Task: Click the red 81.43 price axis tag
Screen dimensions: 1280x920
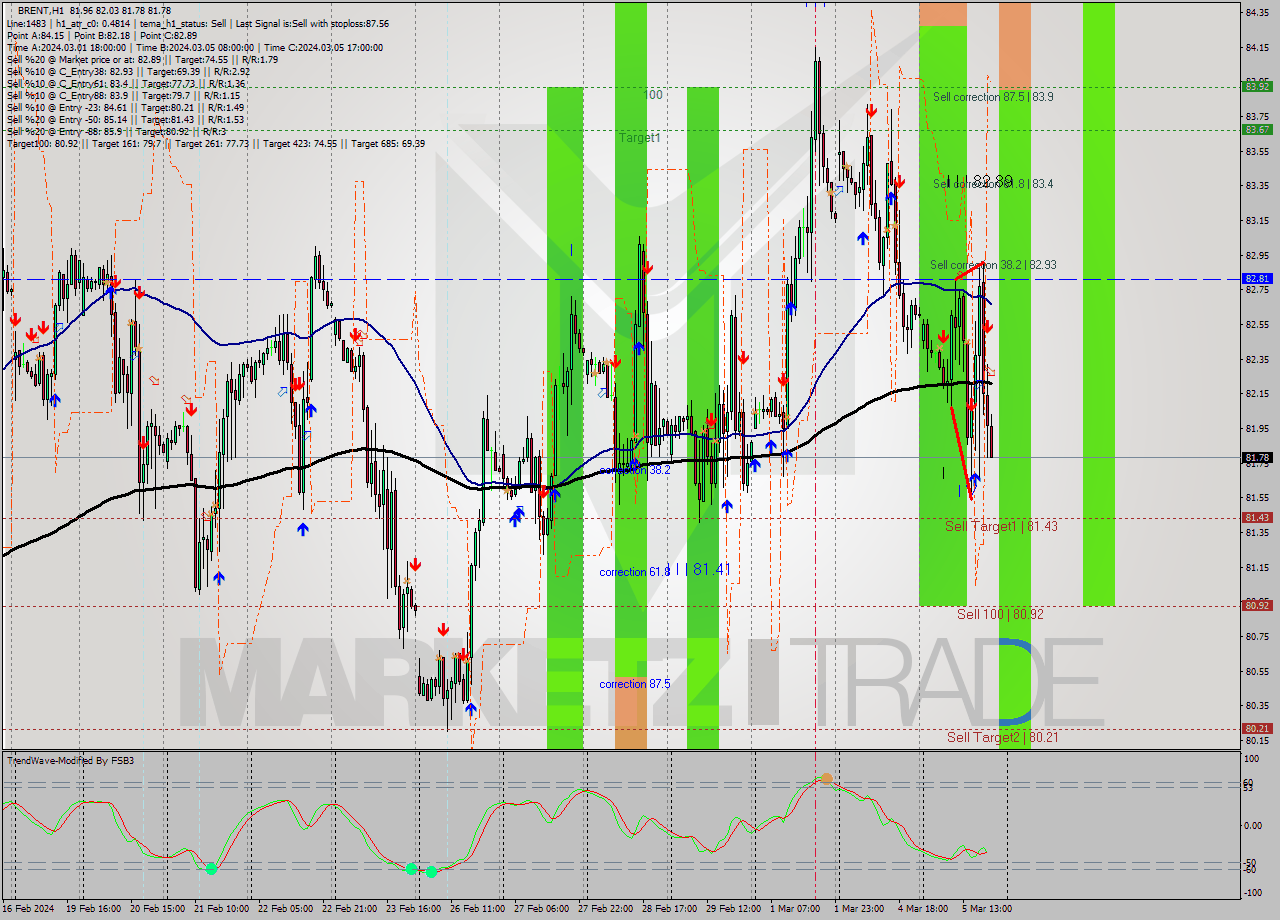Action: 1257,517
